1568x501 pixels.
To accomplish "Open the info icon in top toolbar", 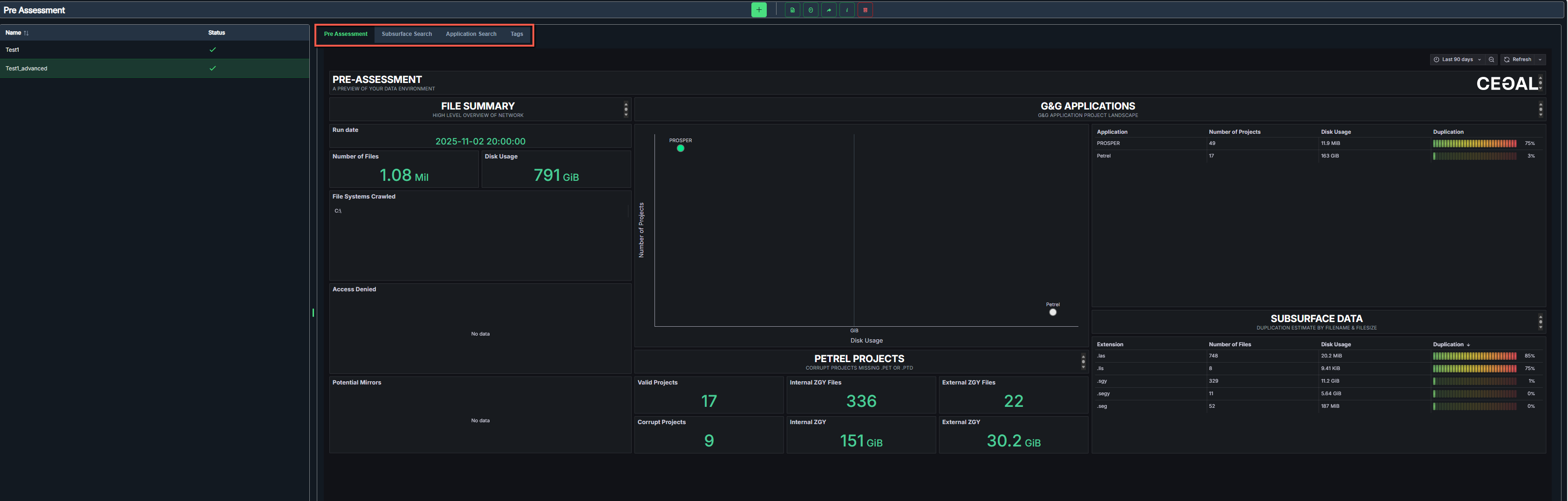I will (847, 10).
